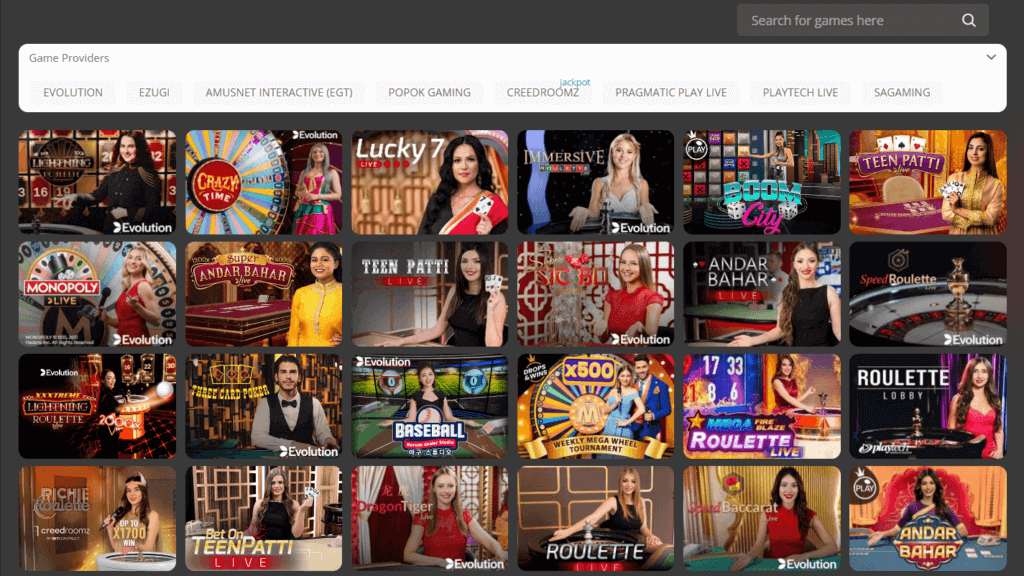Launch Boom City game

[761, 182]
